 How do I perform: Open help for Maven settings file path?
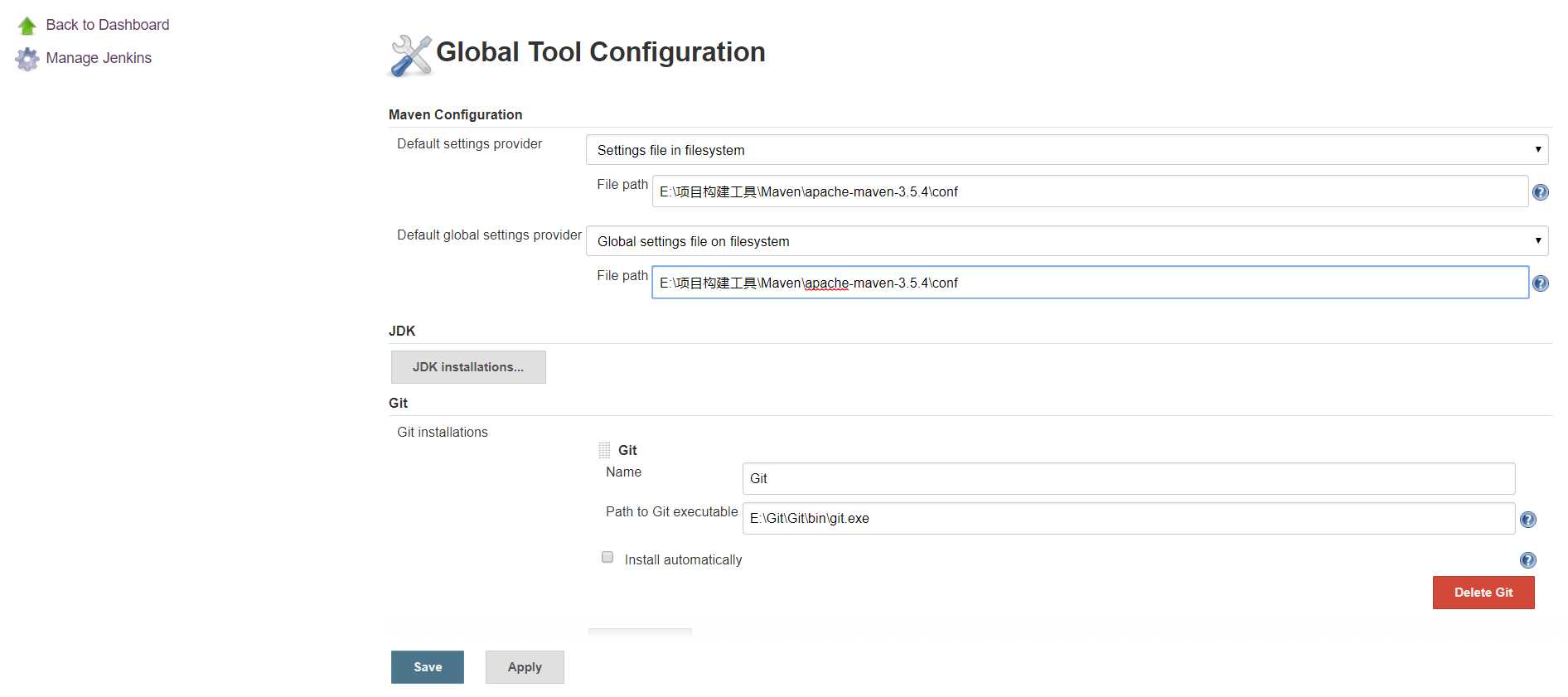1540,192
